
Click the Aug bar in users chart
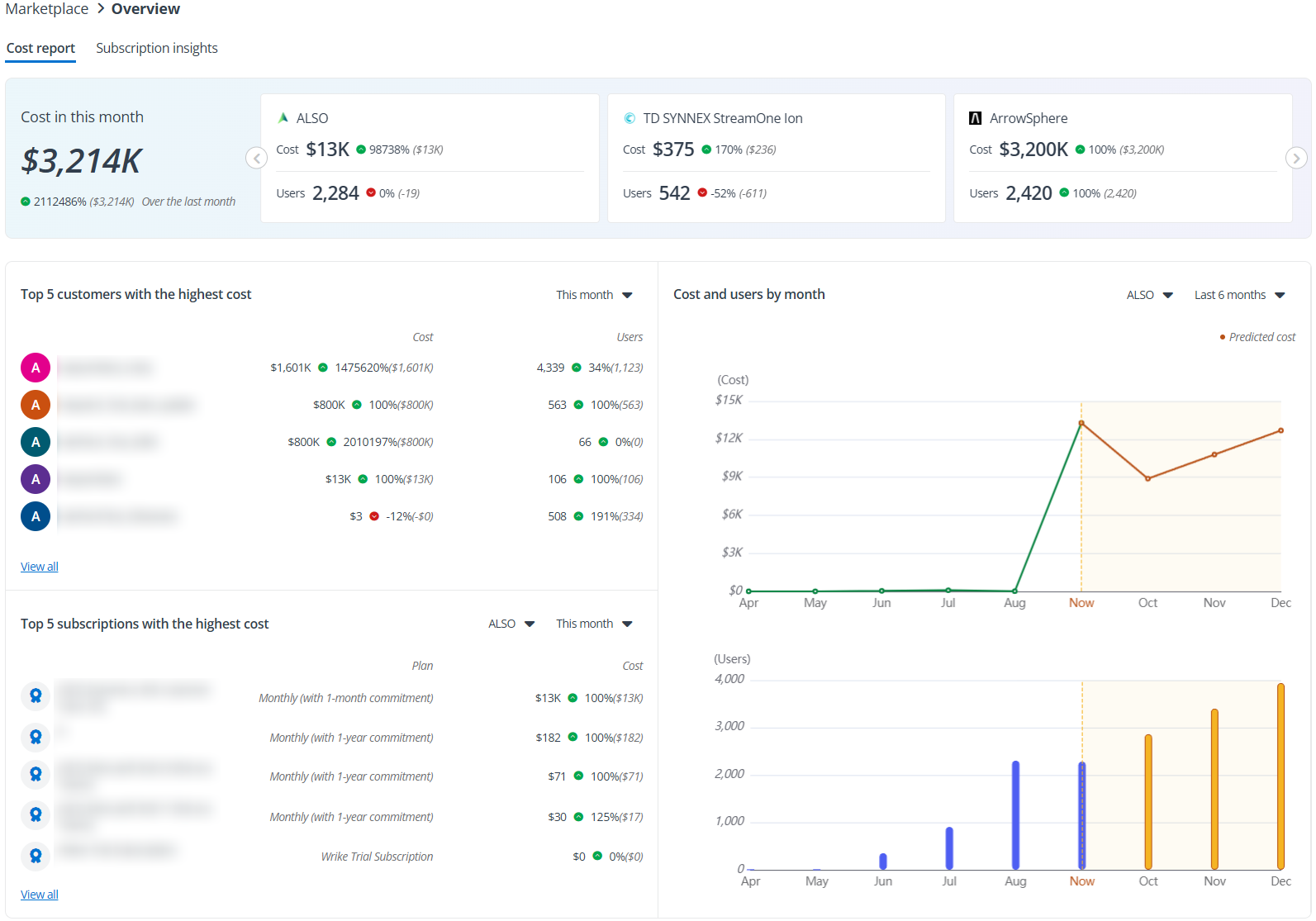pos(1015,814)
